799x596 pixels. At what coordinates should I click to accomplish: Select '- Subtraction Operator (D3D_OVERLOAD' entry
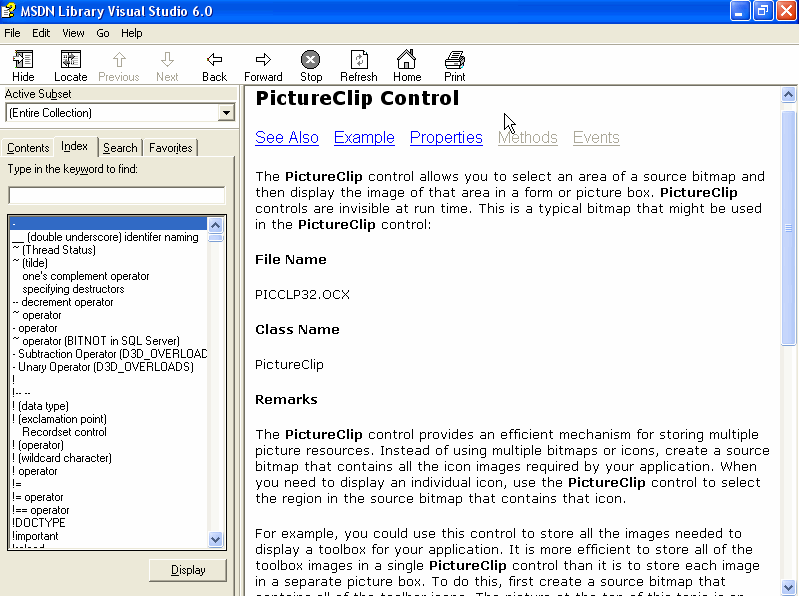click(109, 354)
